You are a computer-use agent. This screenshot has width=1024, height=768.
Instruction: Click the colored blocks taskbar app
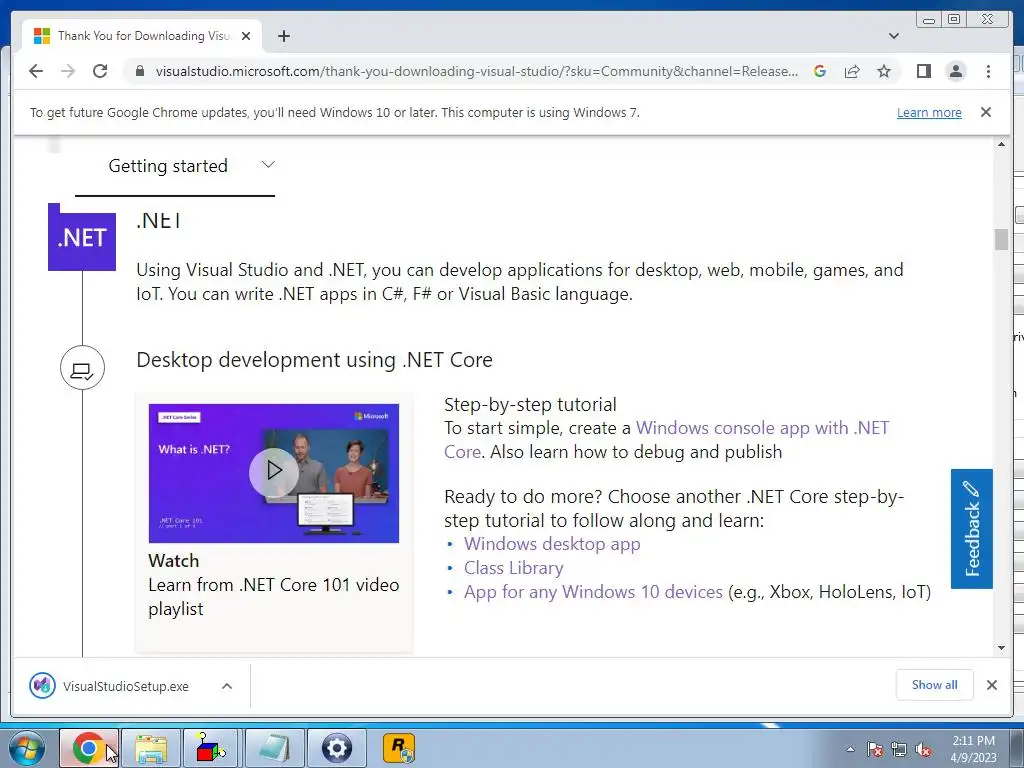click(x=212, y=748)
